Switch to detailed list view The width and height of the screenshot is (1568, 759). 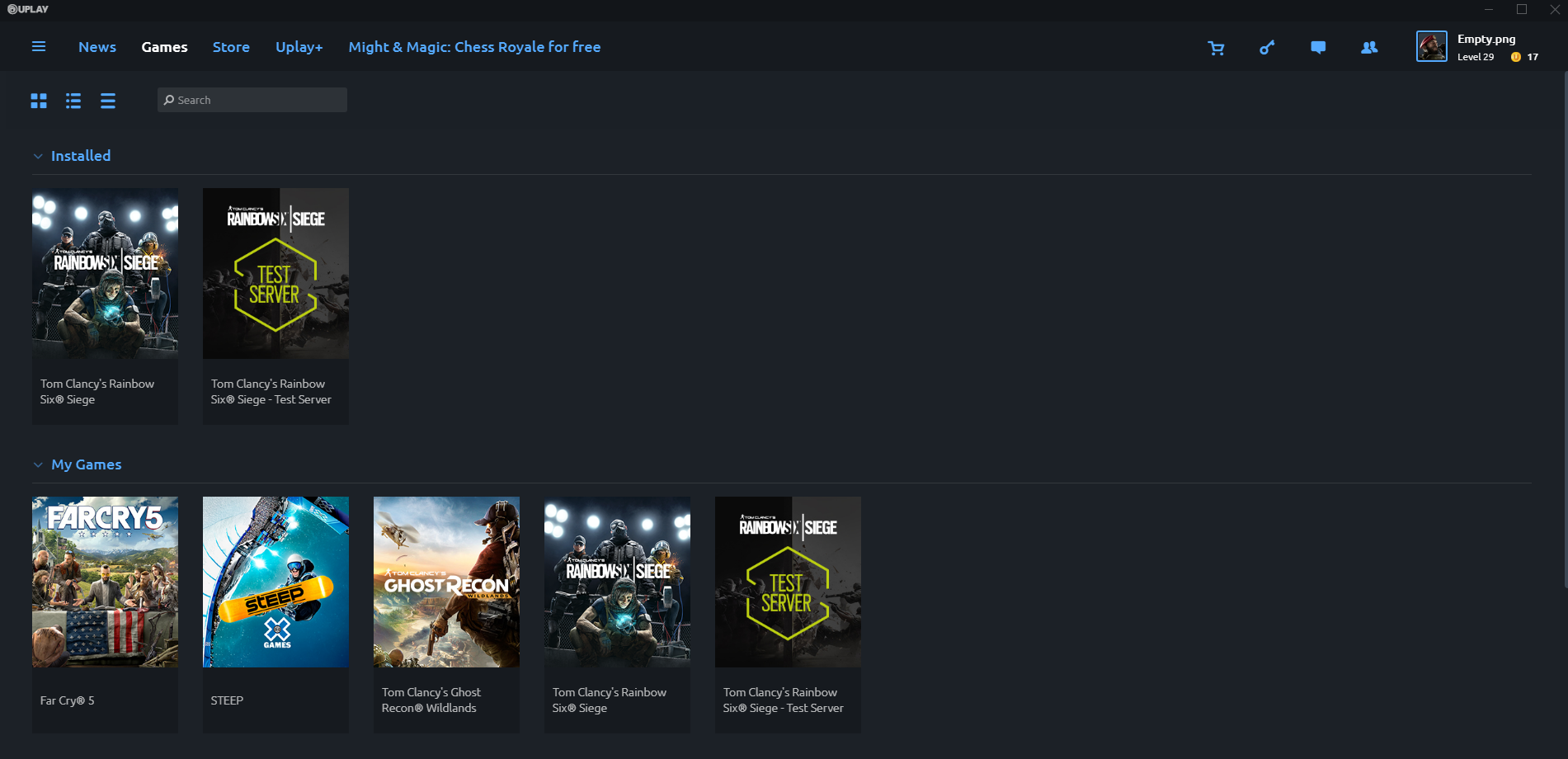[73, 101]
